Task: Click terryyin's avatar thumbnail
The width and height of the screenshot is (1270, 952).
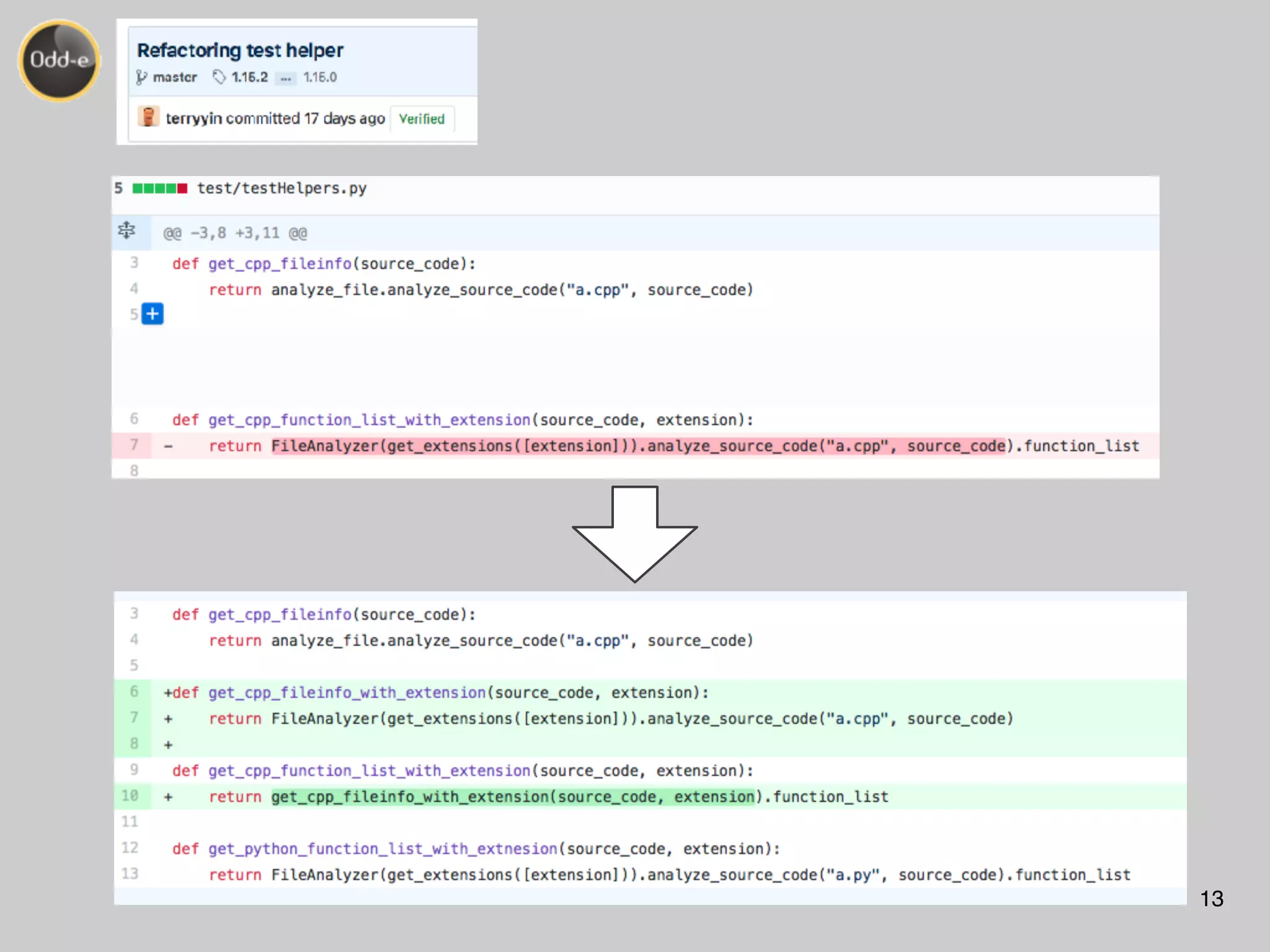Action: pos(148,117)
